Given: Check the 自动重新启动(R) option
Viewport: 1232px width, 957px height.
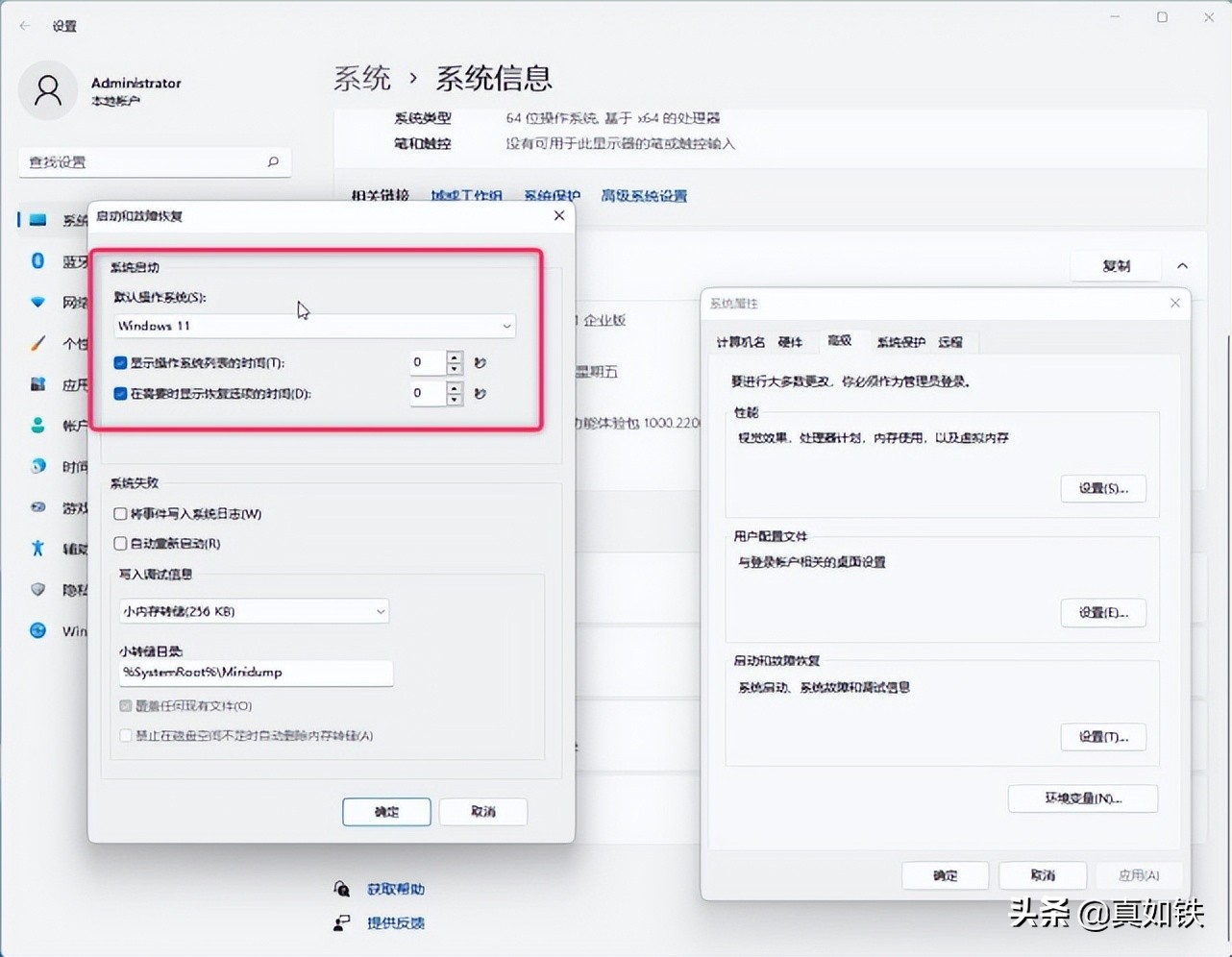Looking at the screenshot, I should pos(119,543).
